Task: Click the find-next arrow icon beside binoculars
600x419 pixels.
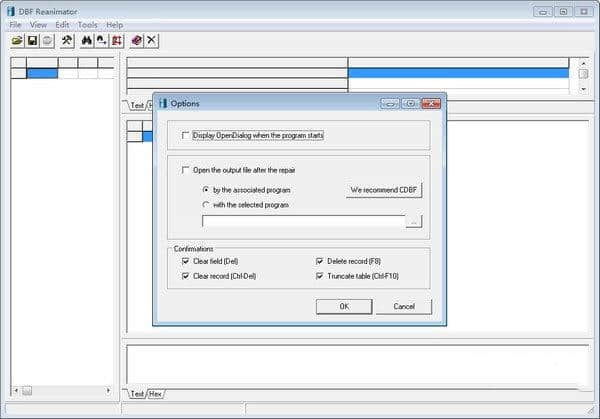Action: tap(102, 41)
